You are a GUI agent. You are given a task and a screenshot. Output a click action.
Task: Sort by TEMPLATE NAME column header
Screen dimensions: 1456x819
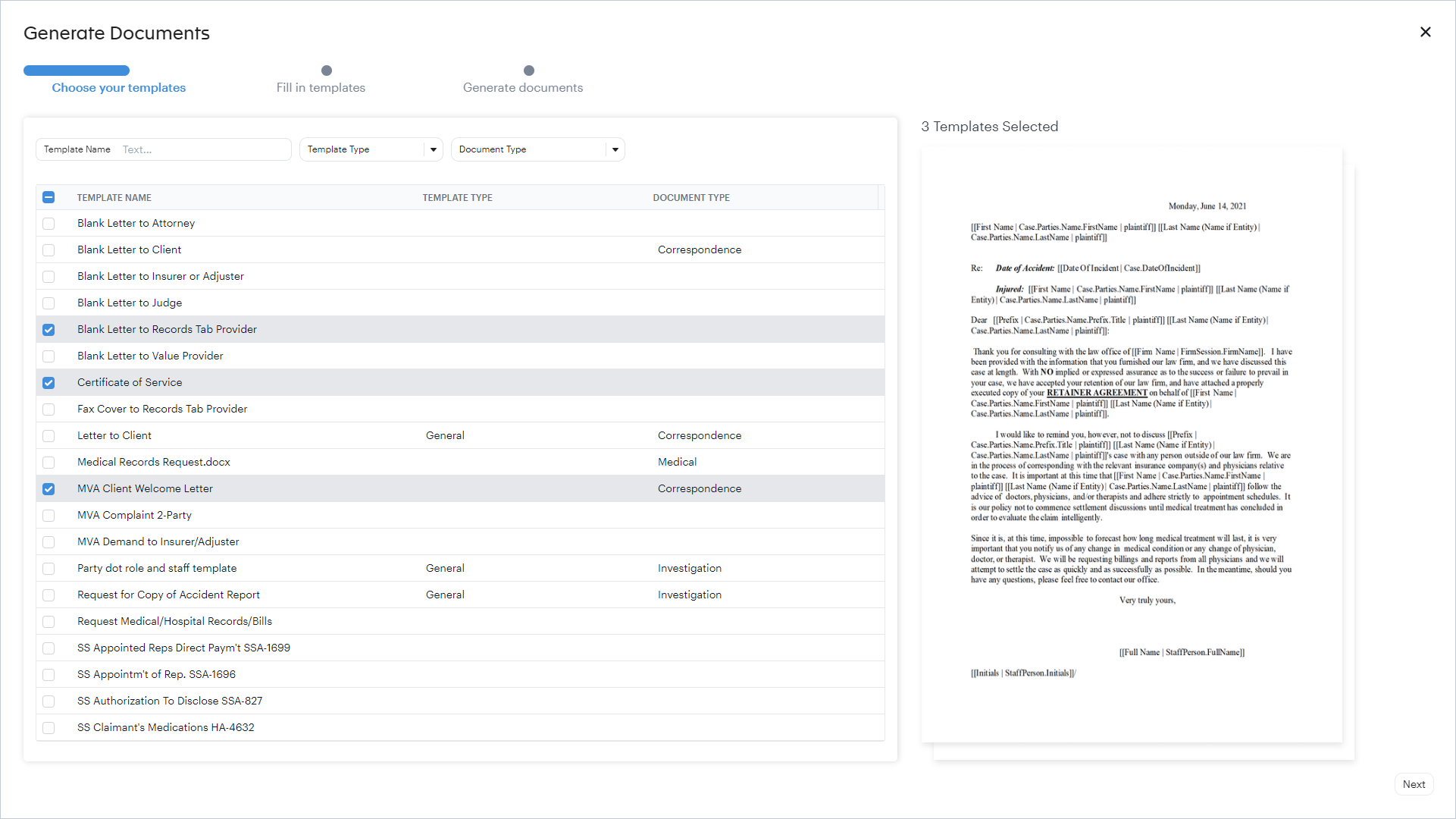(x=114, y=198)
